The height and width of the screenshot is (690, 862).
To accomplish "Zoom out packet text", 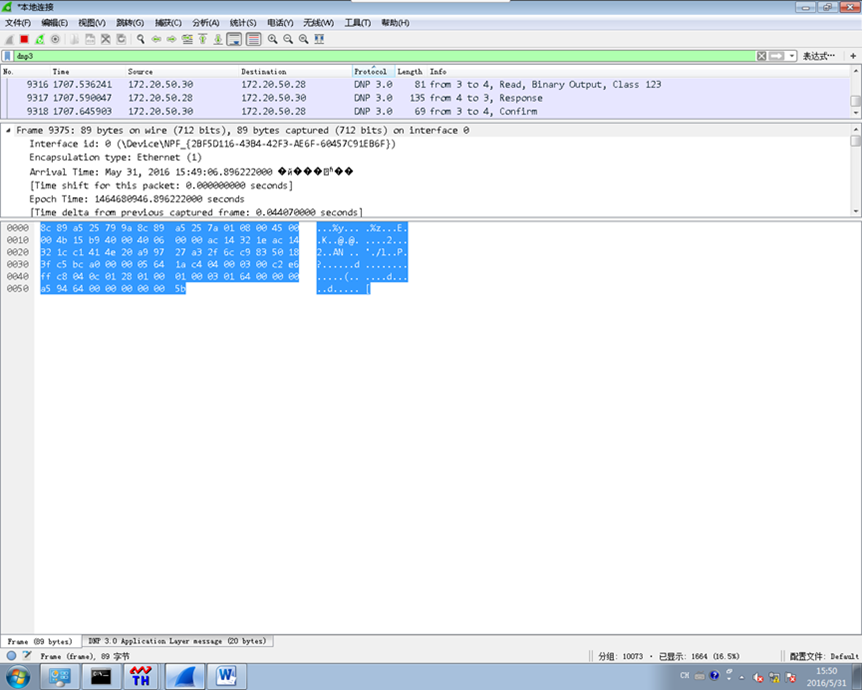I will click(x=288, y=39).
